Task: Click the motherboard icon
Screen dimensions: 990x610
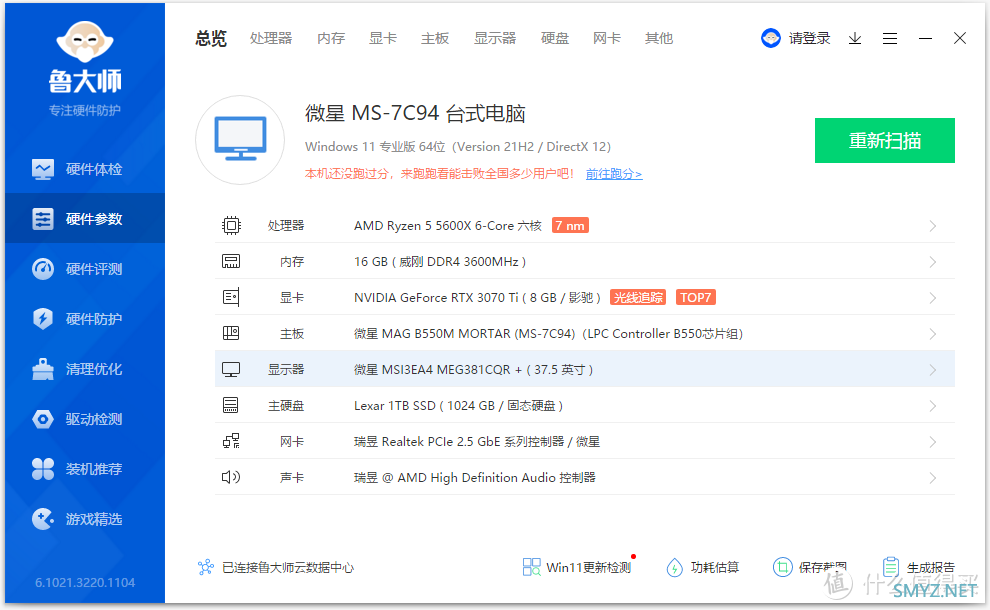Action: click(231, 333)
